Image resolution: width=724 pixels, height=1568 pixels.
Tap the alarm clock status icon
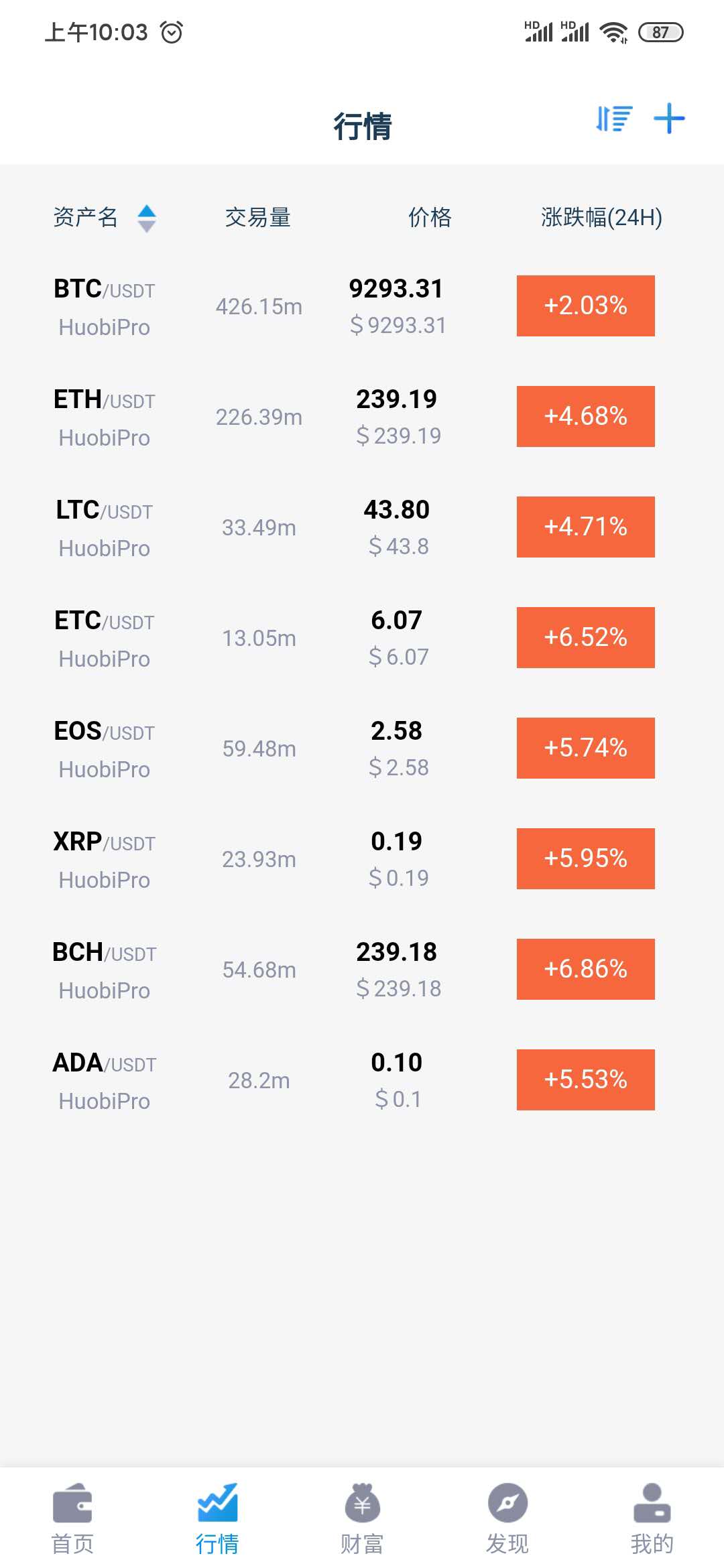(x=172, y=32)
